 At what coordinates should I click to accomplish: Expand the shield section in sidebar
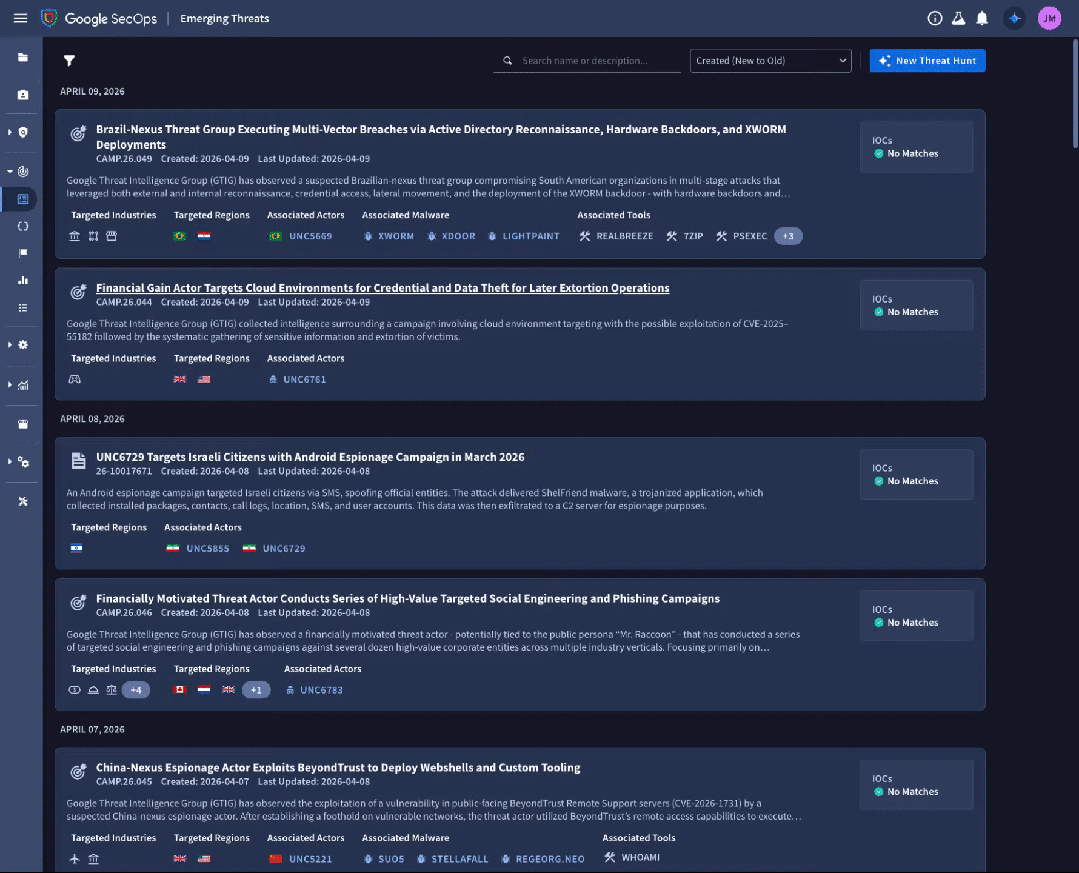click(10, 132)
